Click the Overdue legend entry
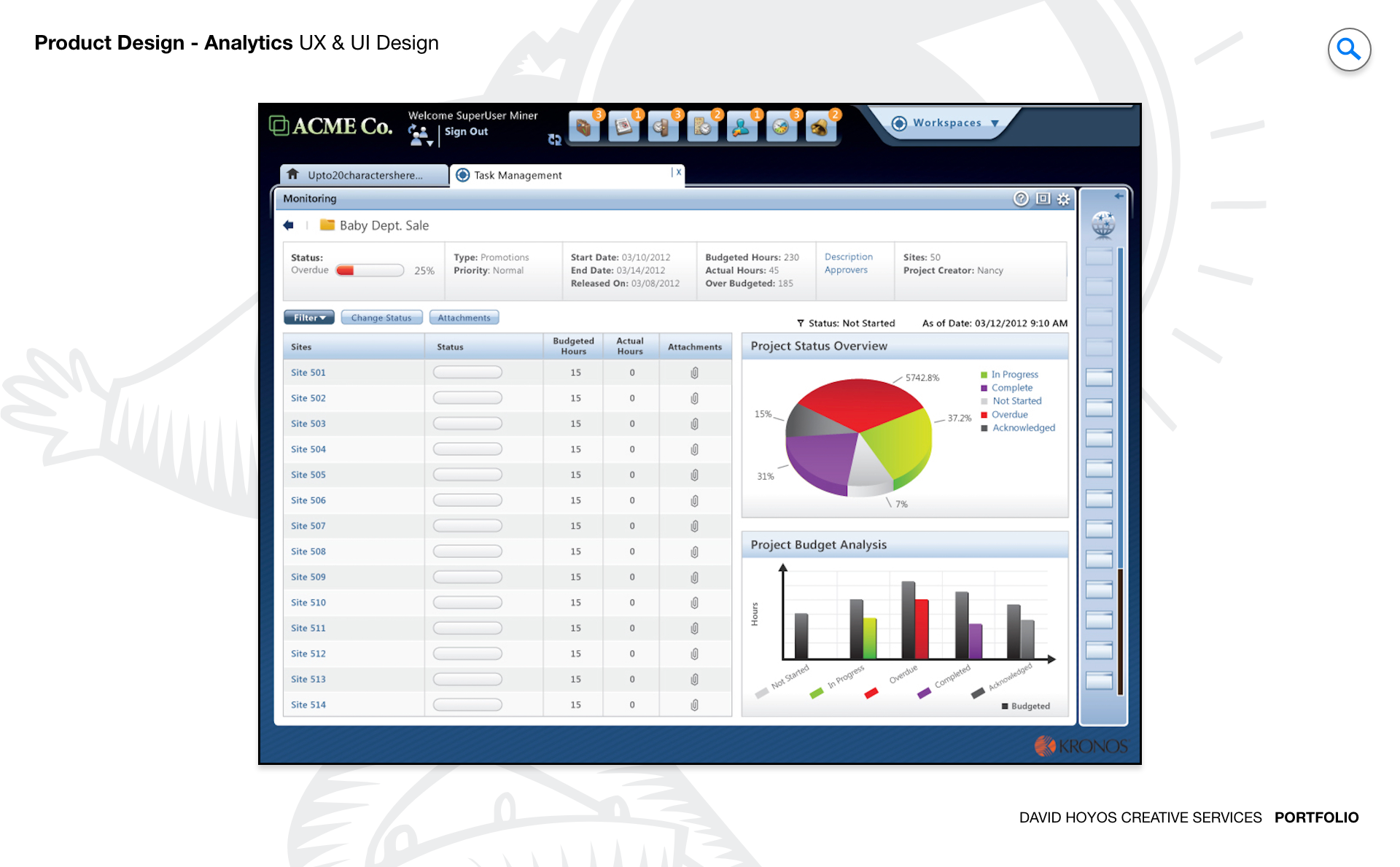The height and width of the screenshot is (867, 1400). coord(1004,415)
